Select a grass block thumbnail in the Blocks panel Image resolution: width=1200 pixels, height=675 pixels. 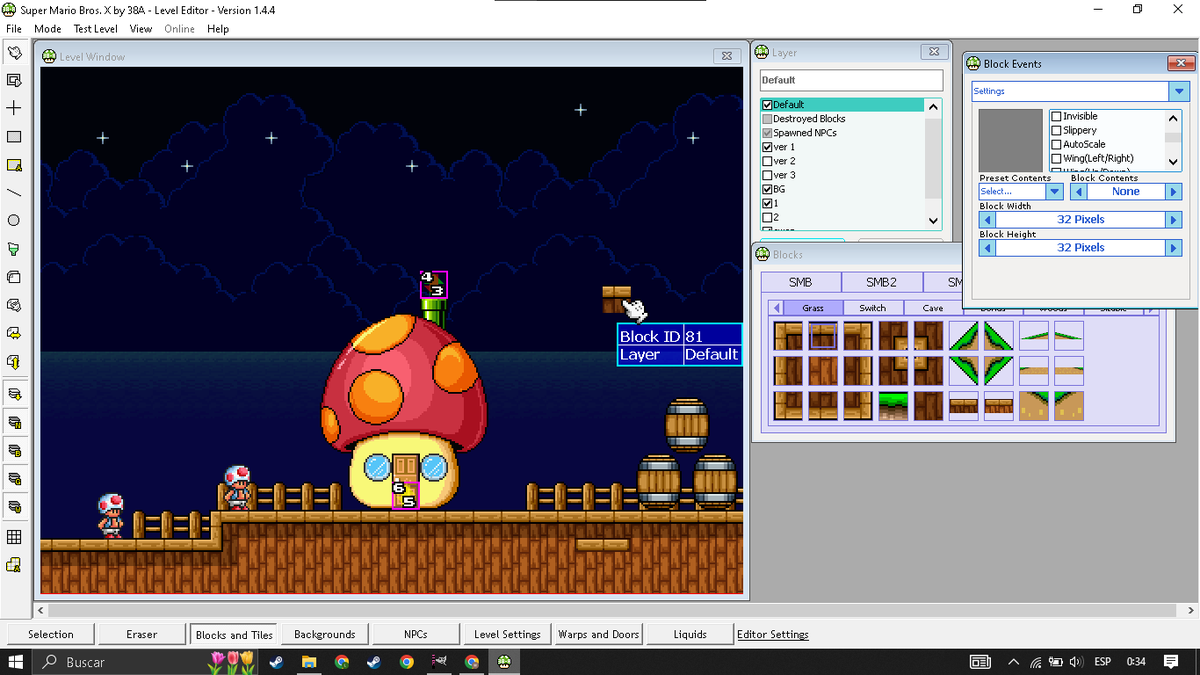click(x=787, y=335)
